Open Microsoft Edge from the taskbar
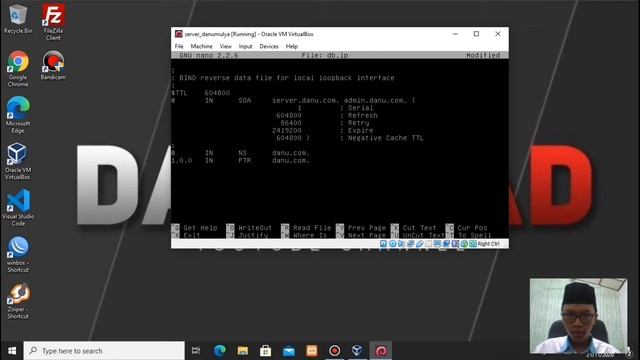 (x=220, y=351)
